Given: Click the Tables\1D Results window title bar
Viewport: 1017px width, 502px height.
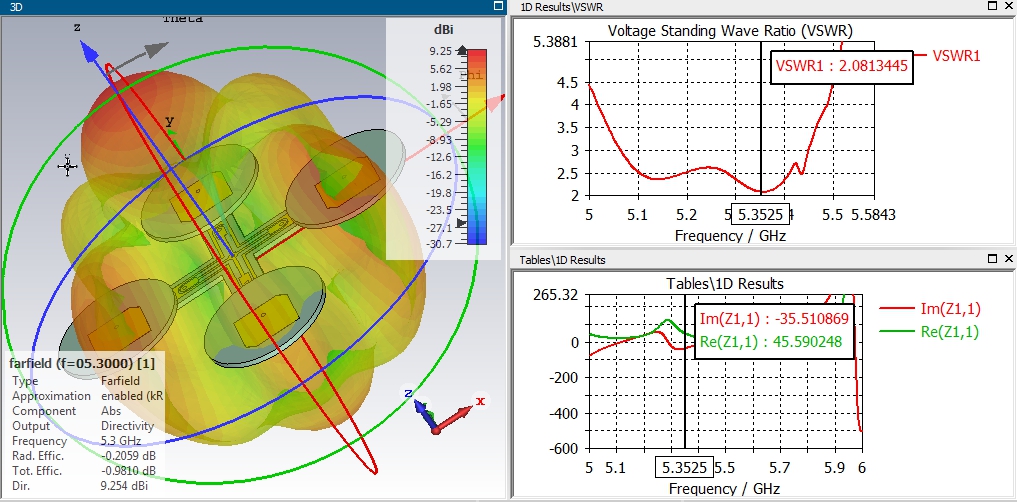Looking at the screenshot, I should pos(562,259).
